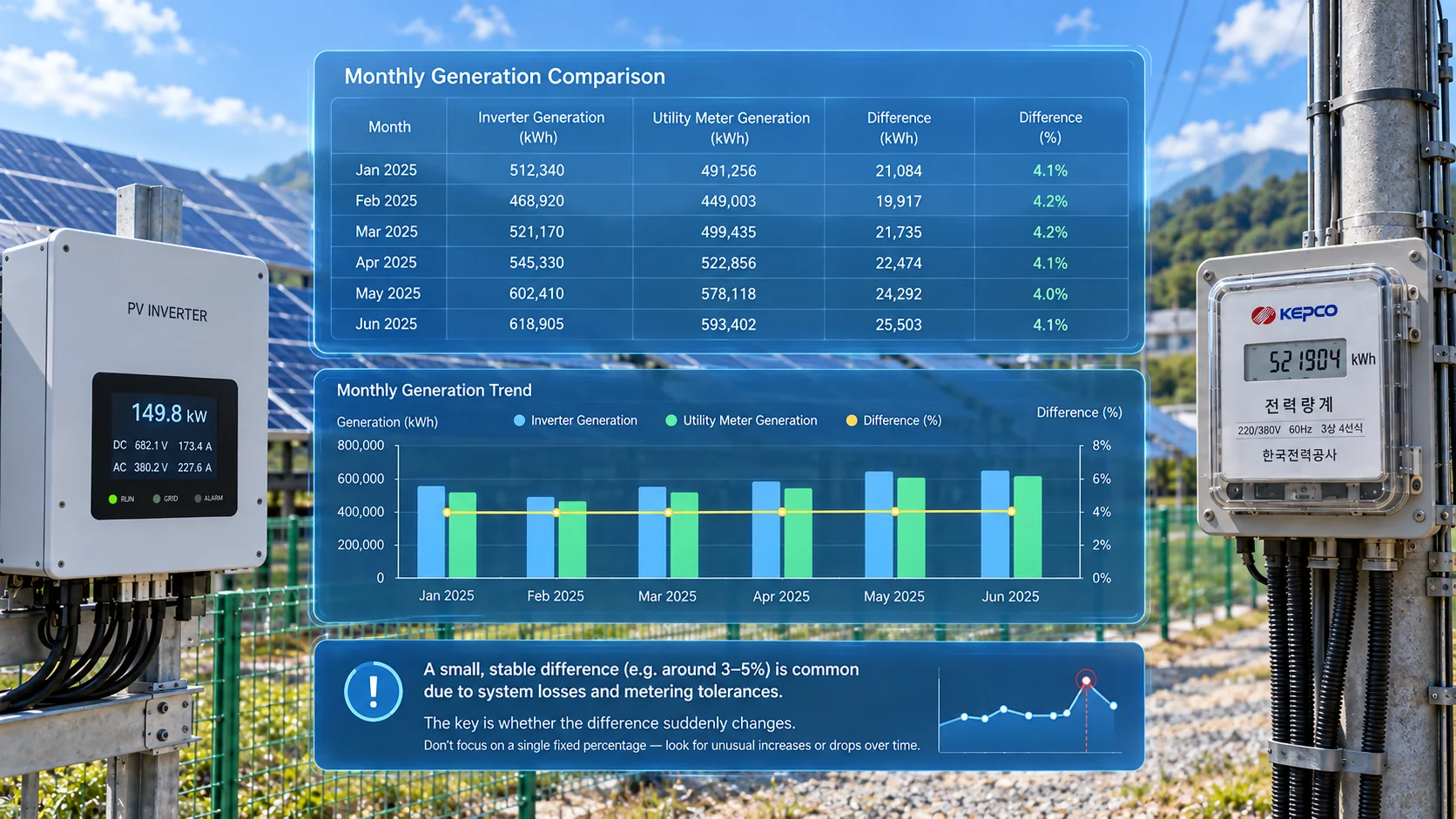
Task: Click Inverter Generation (kWh) column header
Action: coord(541,127)
